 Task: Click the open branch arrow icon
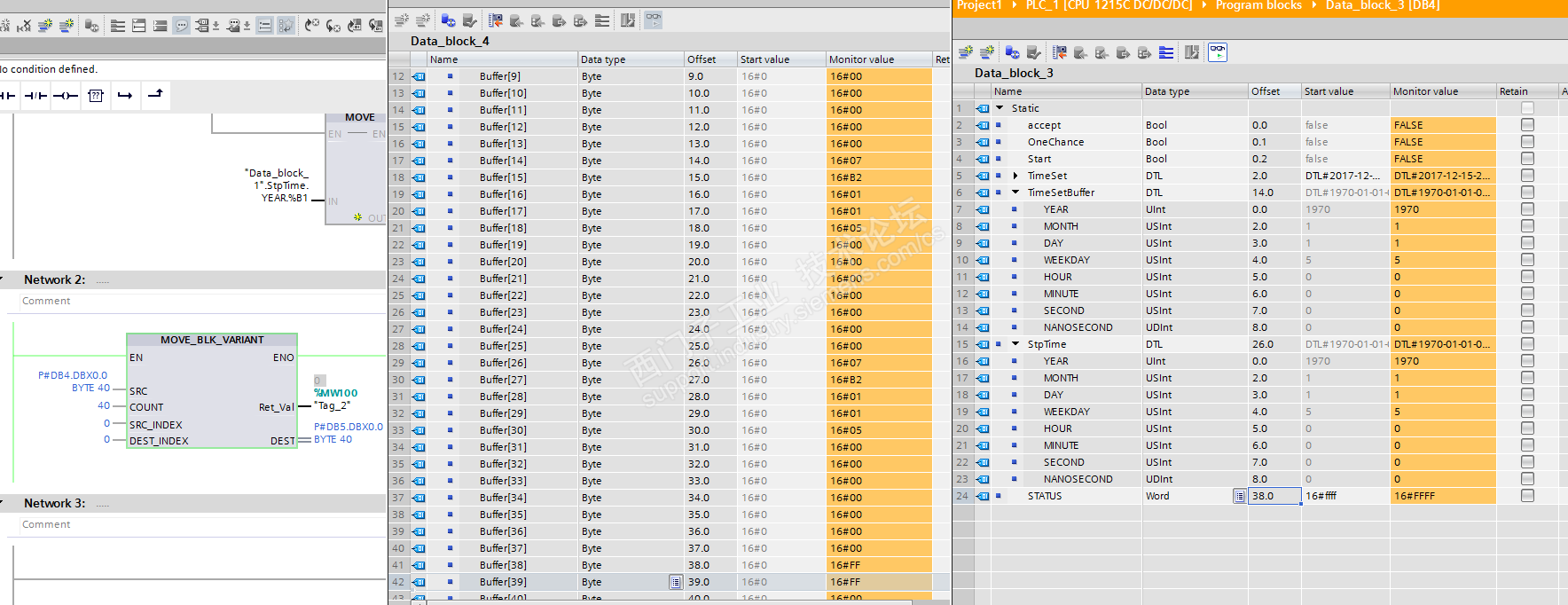tap(125, 95)
